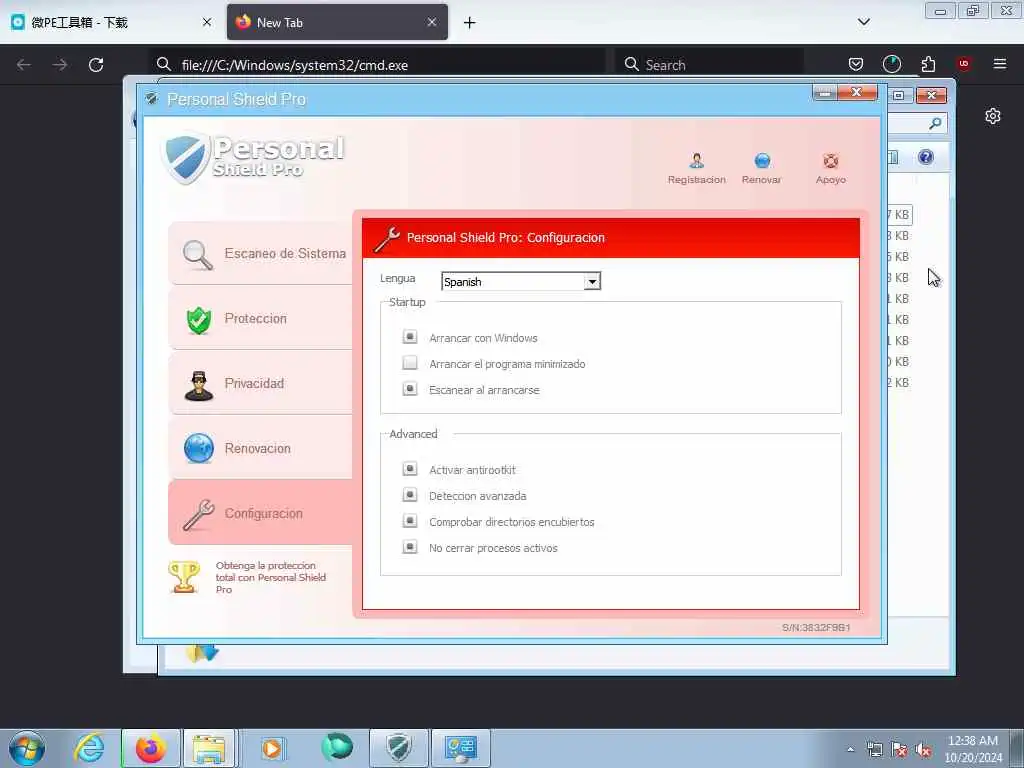Viewport: 1024px width, 768px height.
Task: Open a new Firefox tab
Action: coord(470,23)
